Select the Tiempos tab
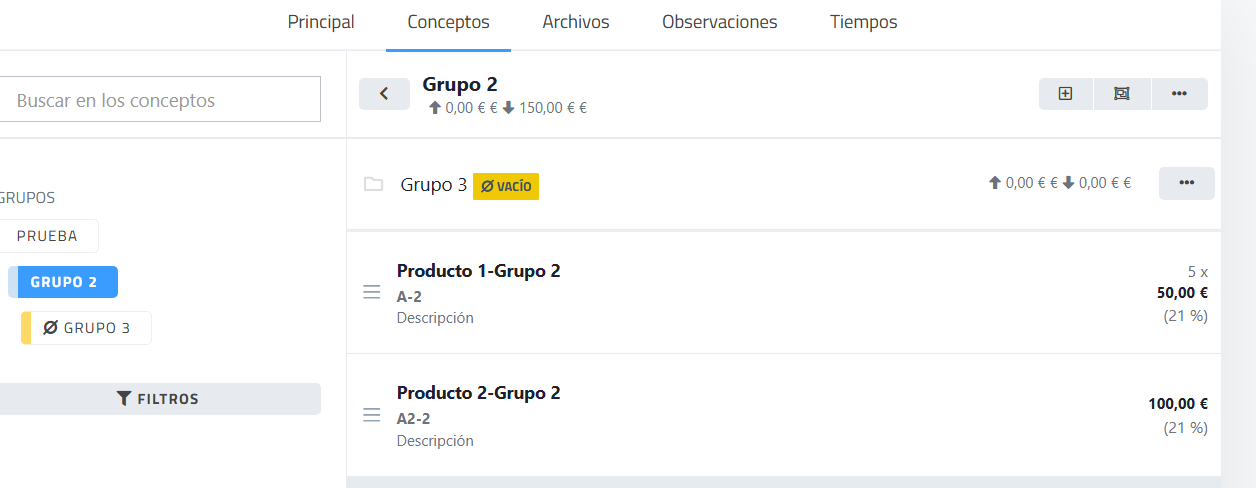 click(863, 22)
